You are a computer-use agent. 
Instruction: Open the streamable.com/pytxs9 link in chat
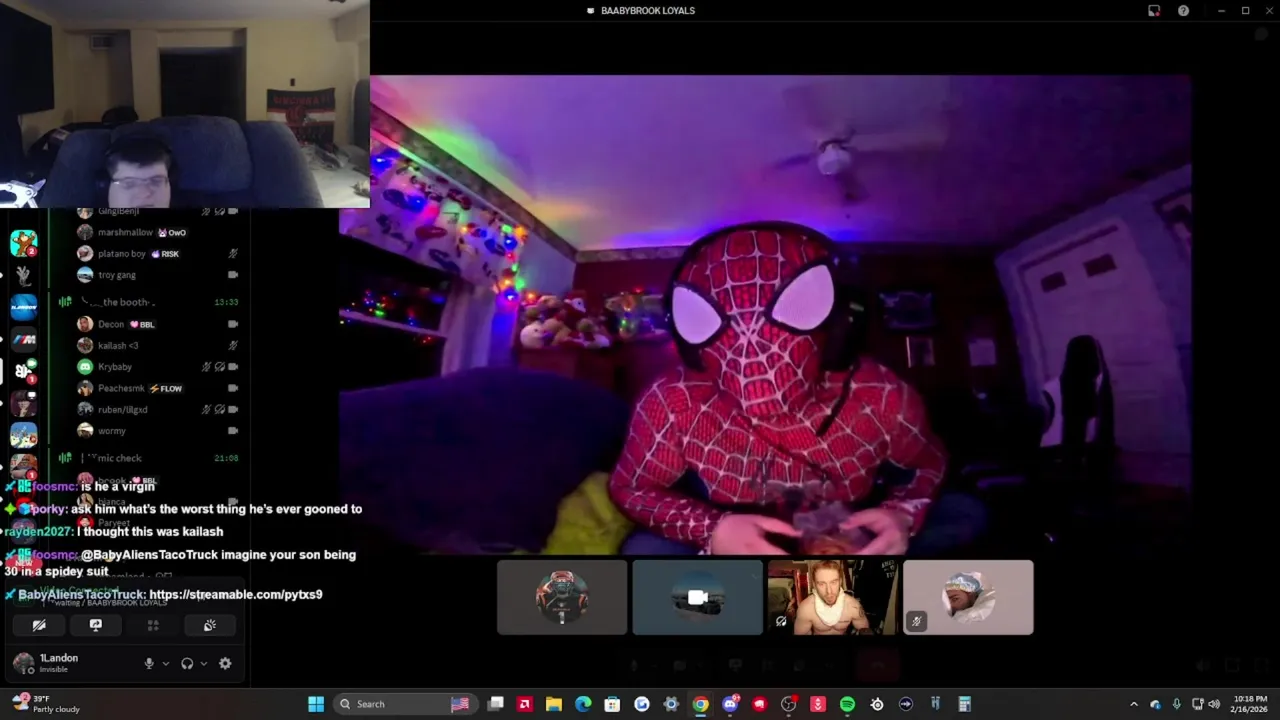tap(236, 594)
